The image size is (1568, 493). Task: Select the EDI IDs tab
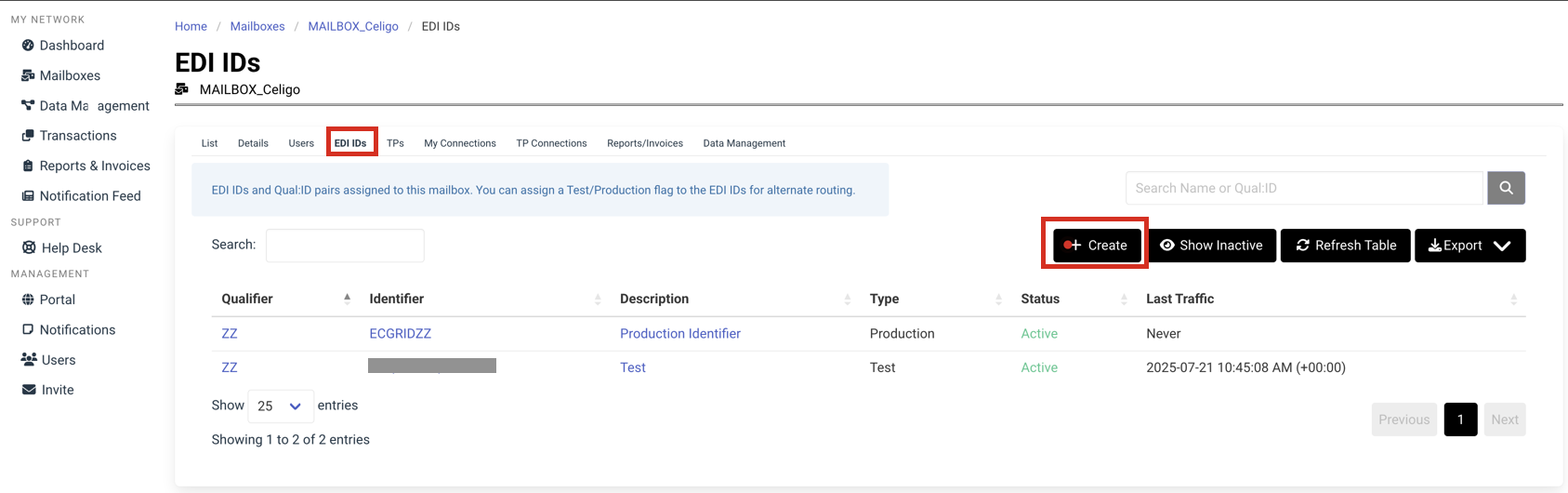[x=350, y=143]
